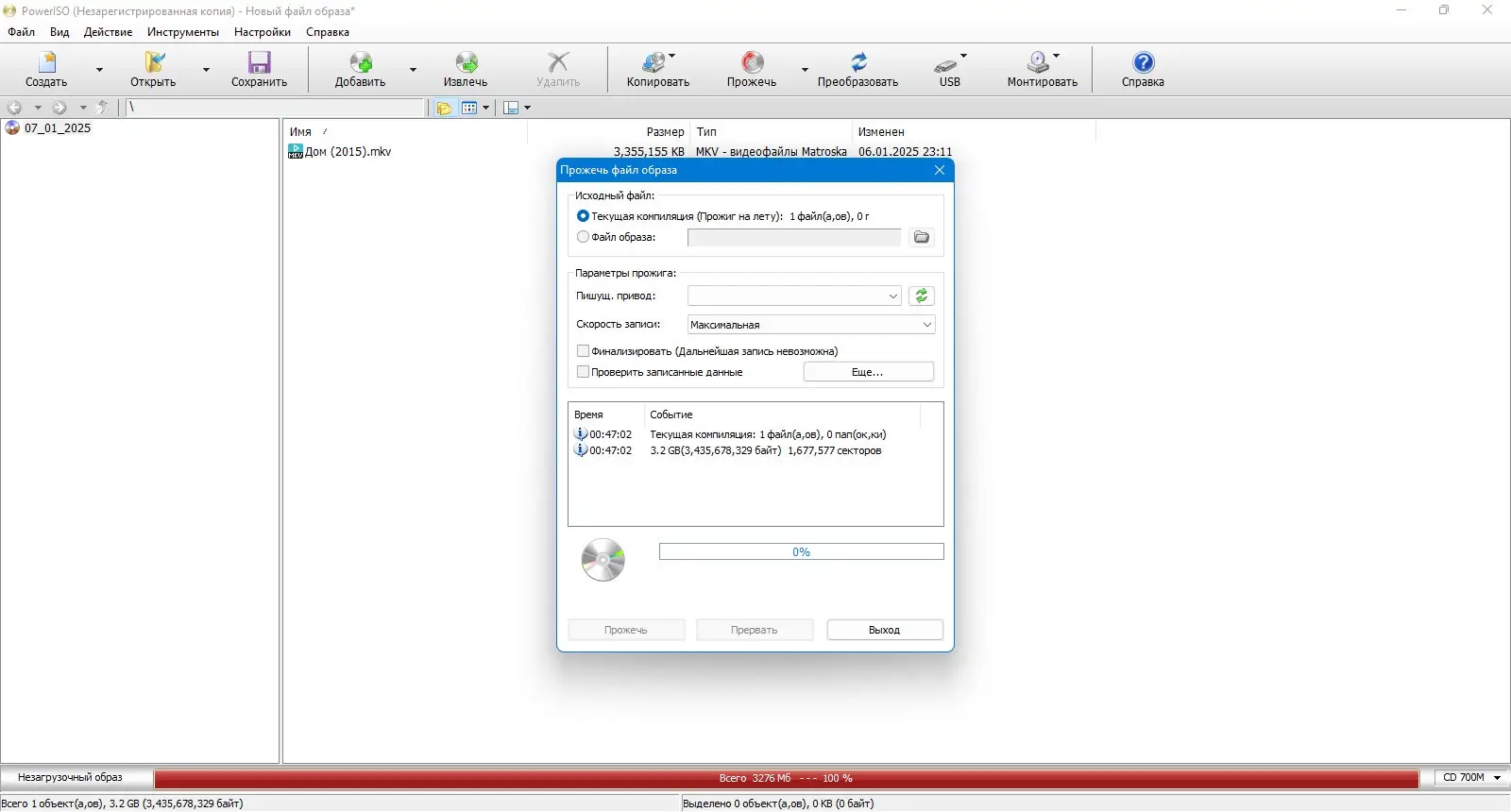Image resolution: width=1511 pixels, height=812 pixels.
Task: Click the 0% burn progress bar
Action: point(802,552)
